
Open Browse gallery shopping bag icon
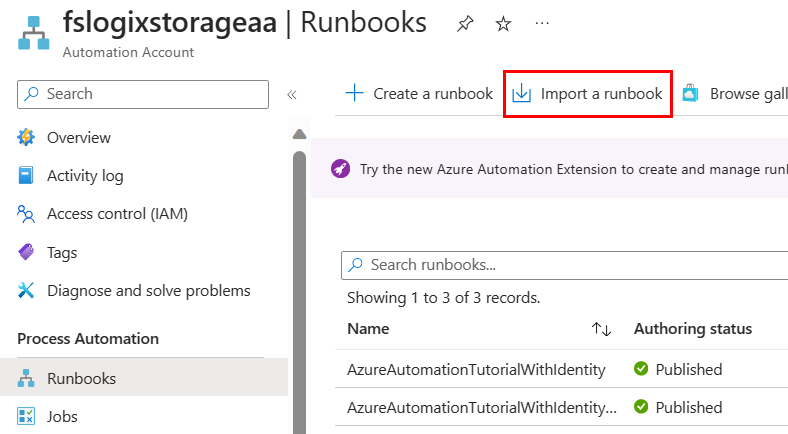point(690,93)
